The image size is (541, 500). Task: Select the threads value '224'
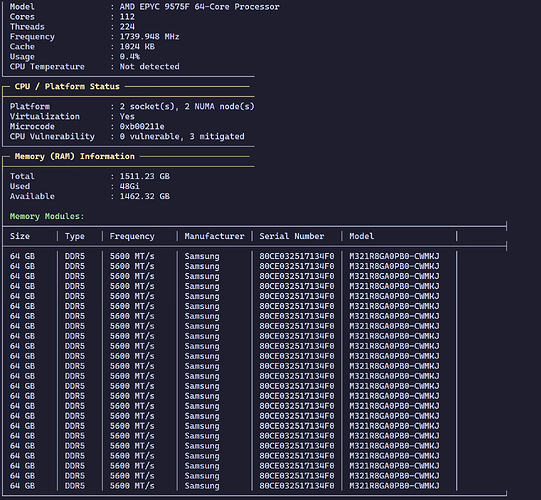[x=127, y=27]
